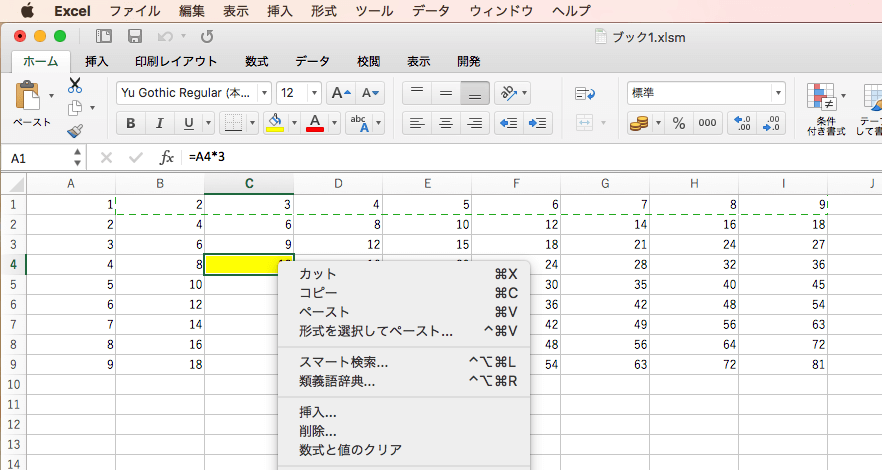Click the wrap text icon

tap(585, 93)
